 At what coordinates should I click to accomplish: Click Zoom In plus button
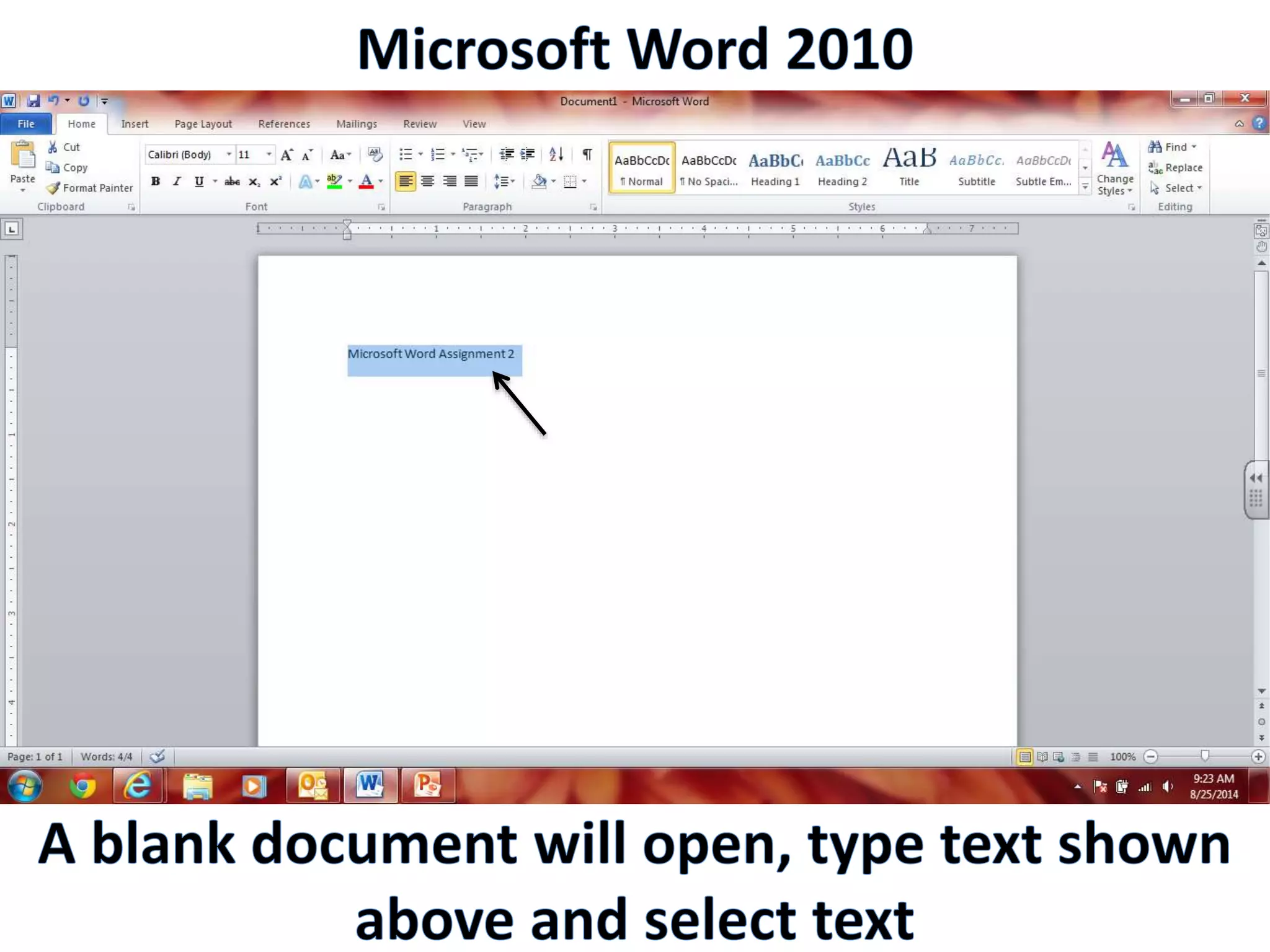tap(1258, 757)
